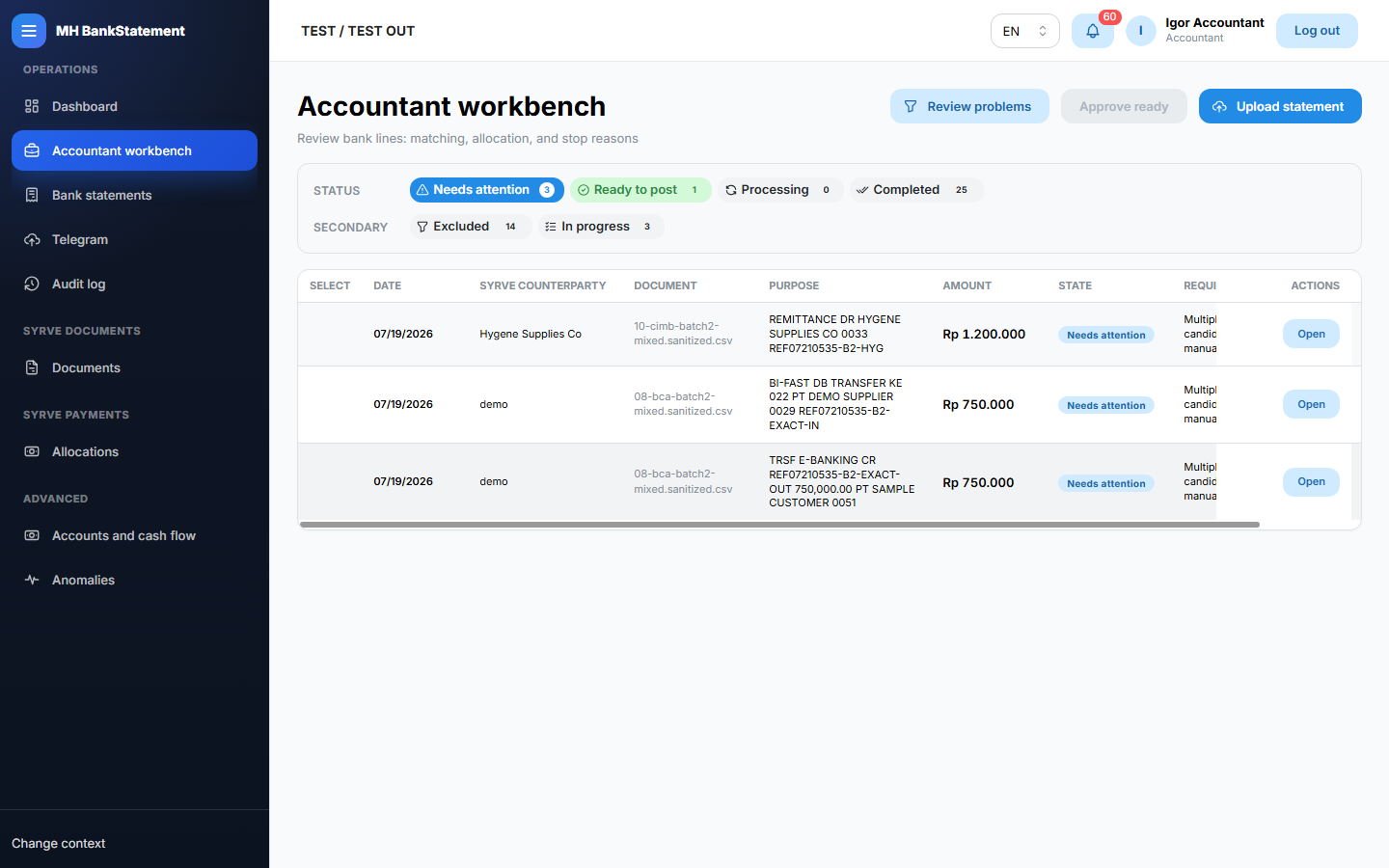1389x868 pixels.
Task: Click Change context at sidebar bottom
Action: [x=59, y=843]
